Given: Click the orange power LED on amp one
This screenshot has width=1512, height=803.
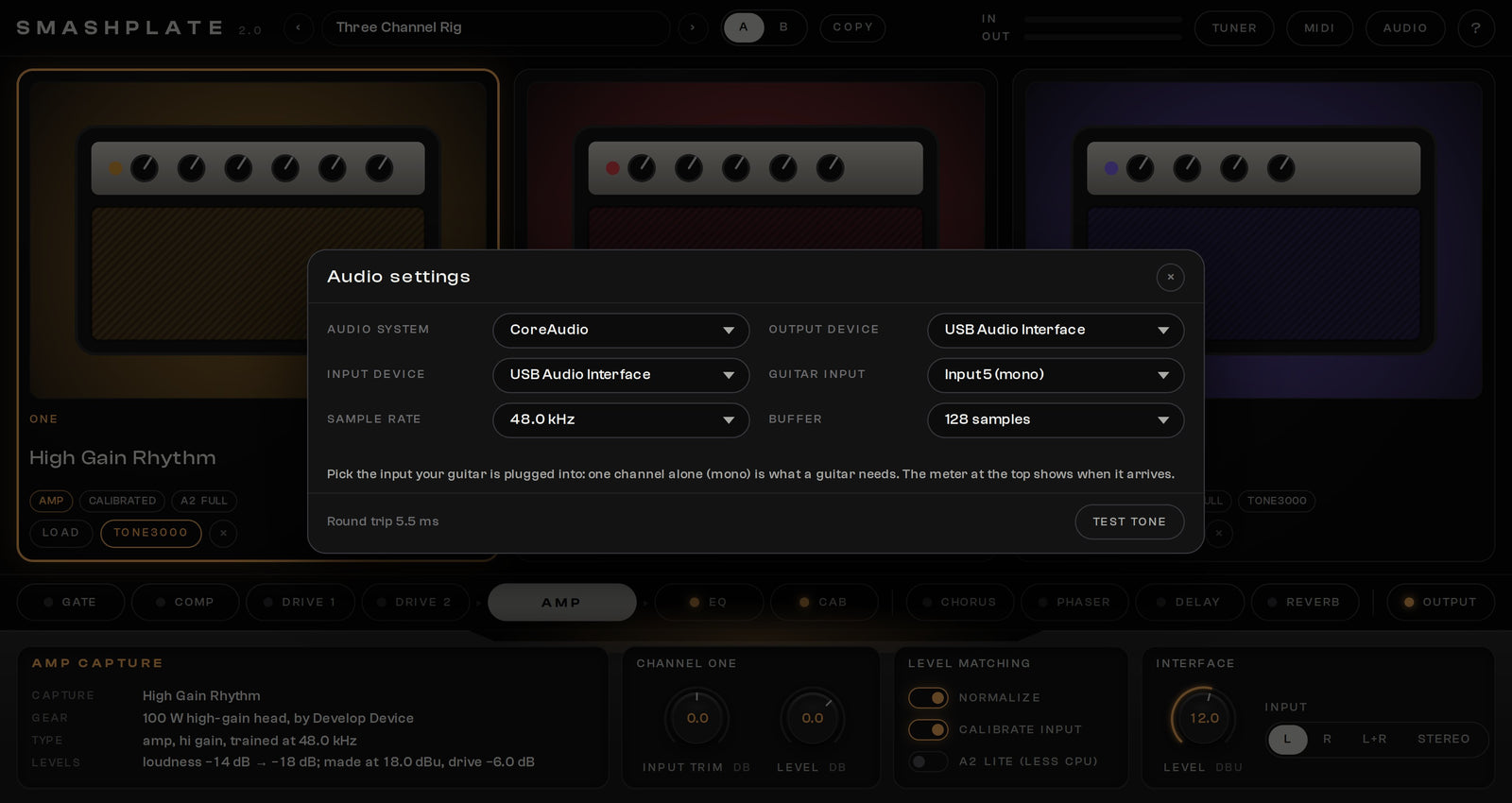Looking at the screenshot, I should click(115, 168).
